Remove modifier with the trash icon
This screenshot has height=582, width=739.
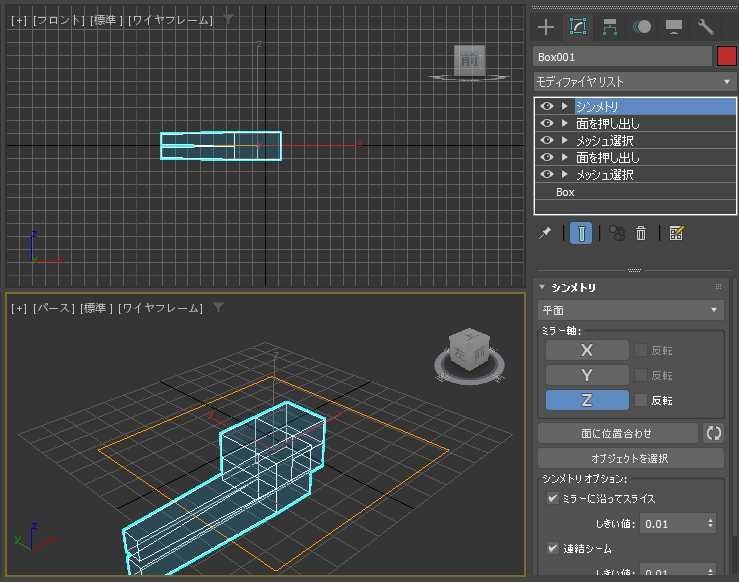coord(641,233)
